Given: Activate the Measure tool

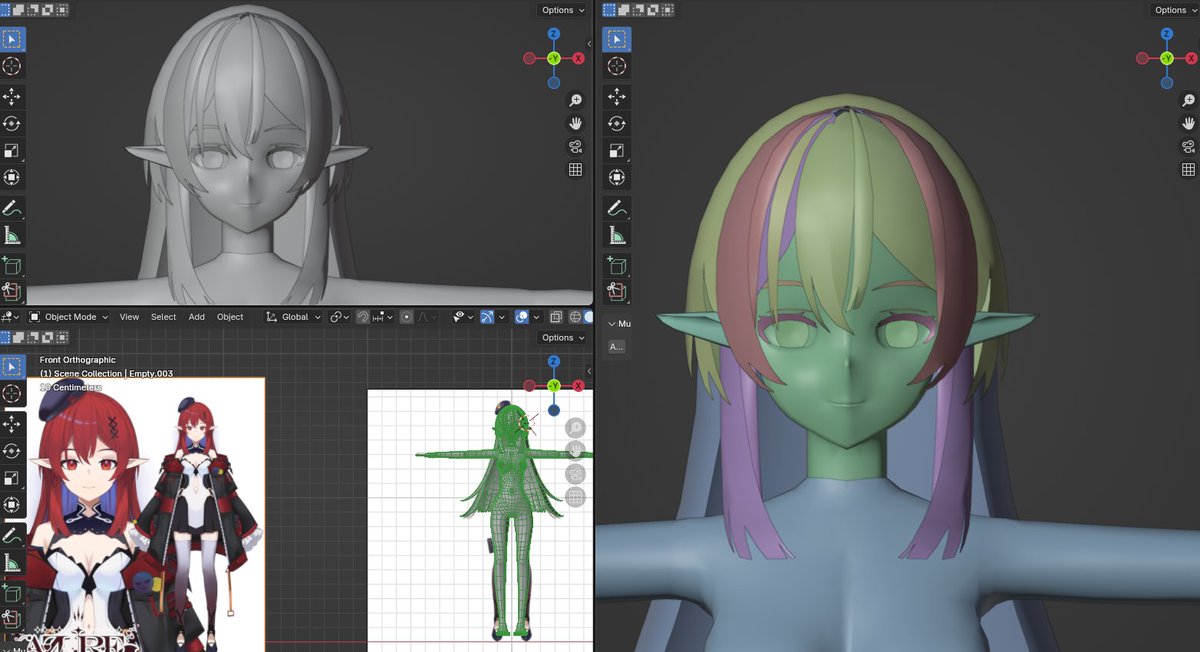Looking at the screenshot, I should (x=12, y=234).
